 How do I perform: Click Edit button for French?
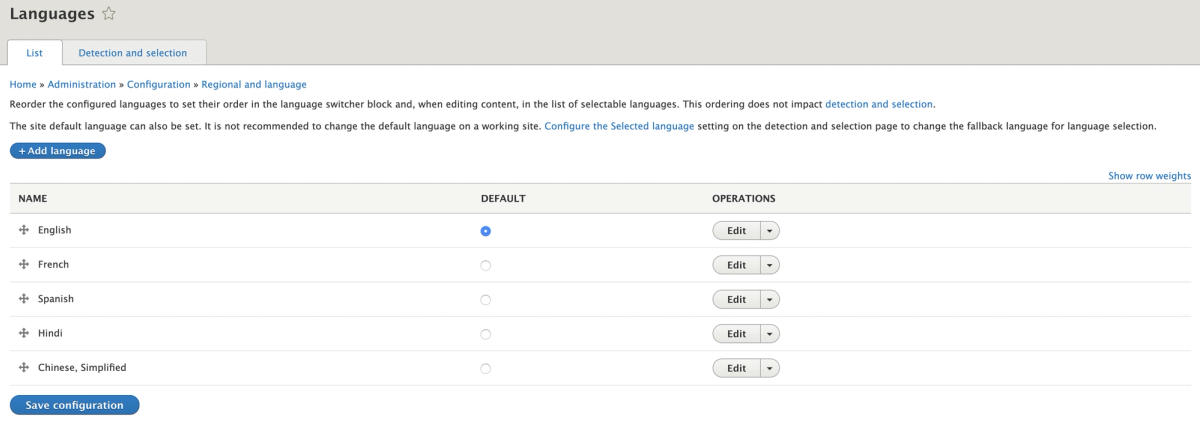click(x=737, y=265)
